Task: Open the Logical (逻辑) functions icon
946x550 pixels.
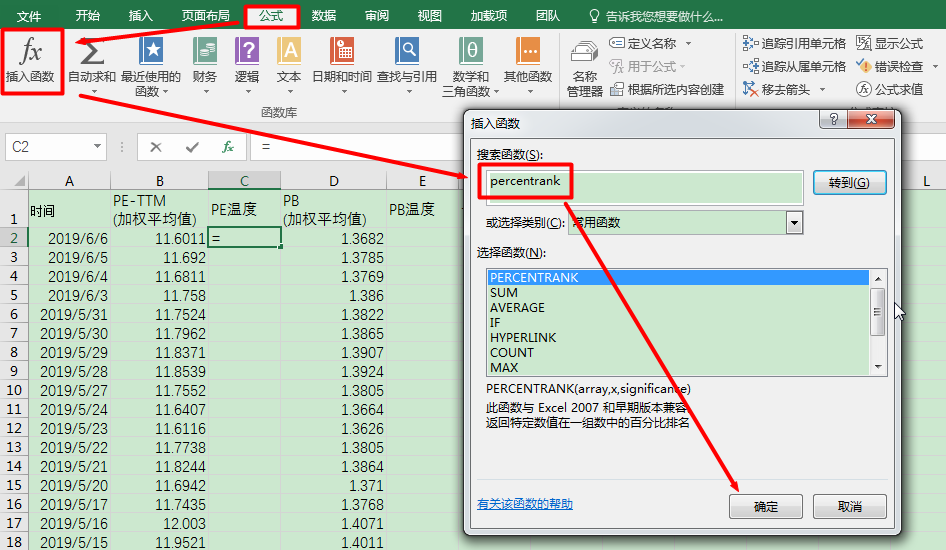Action: point(247,51)
